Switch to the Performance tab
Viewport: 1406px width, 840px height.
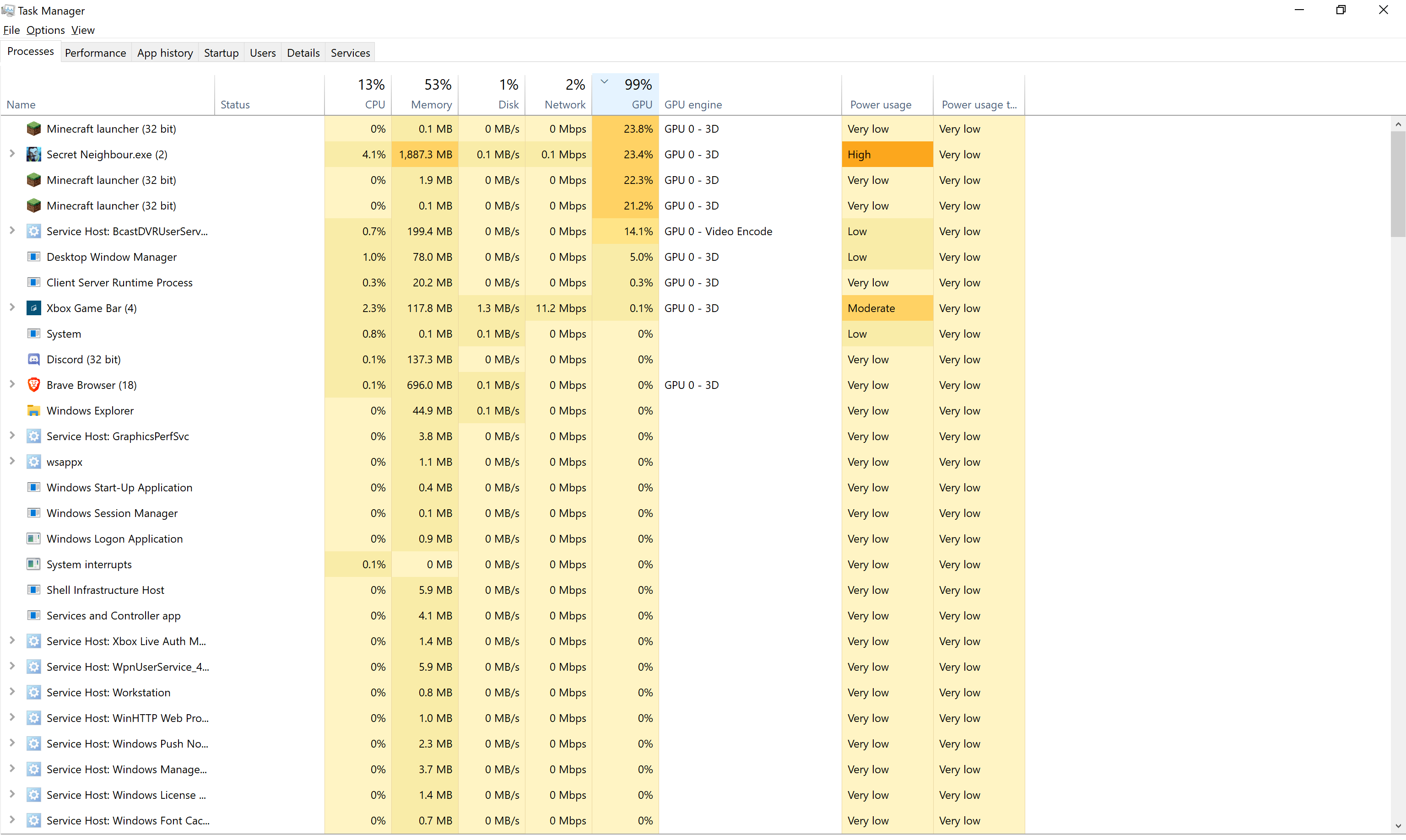pyautogui.click(x=95, y=53)
